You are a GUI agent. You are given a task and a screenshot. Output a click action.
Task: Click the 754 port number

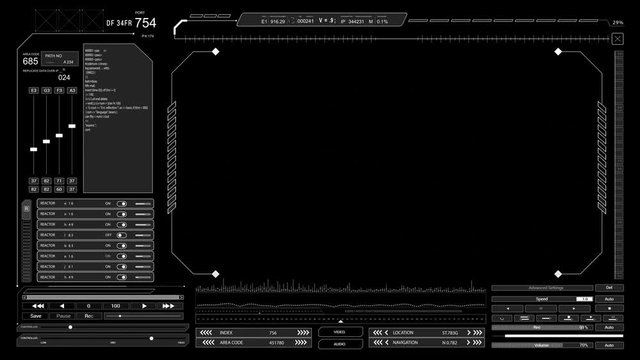145,23
